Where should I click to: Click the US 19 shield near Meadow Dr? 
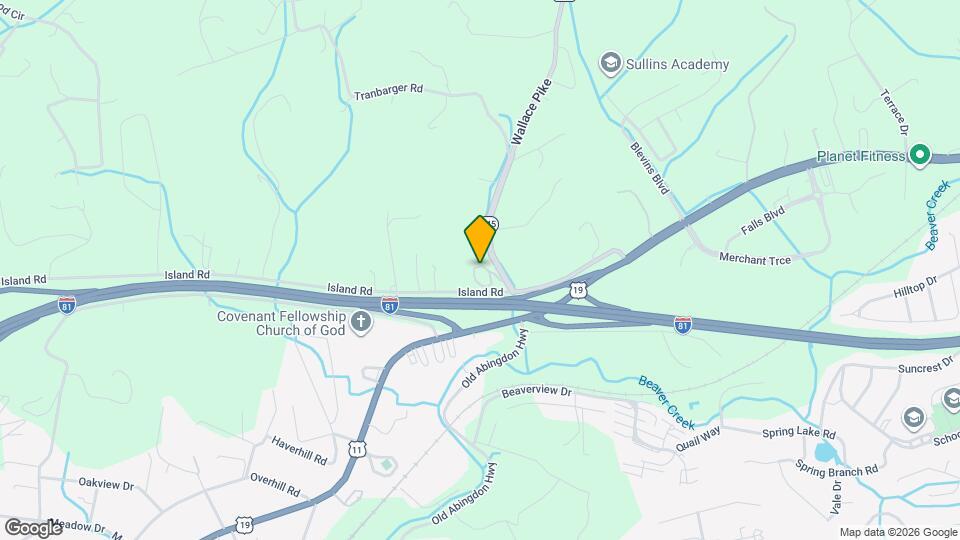pyautogui.click(x=244, y=525)
